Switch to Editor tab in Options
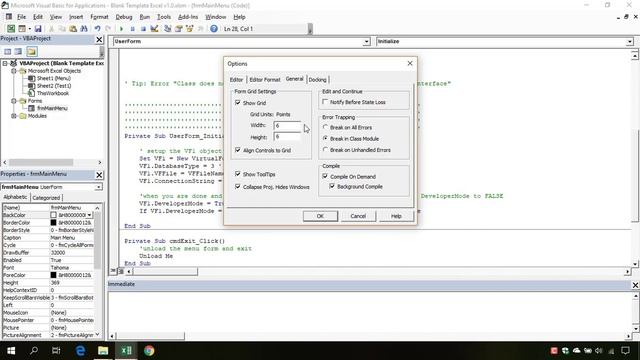640x360 pixels. tap(236, 80)
